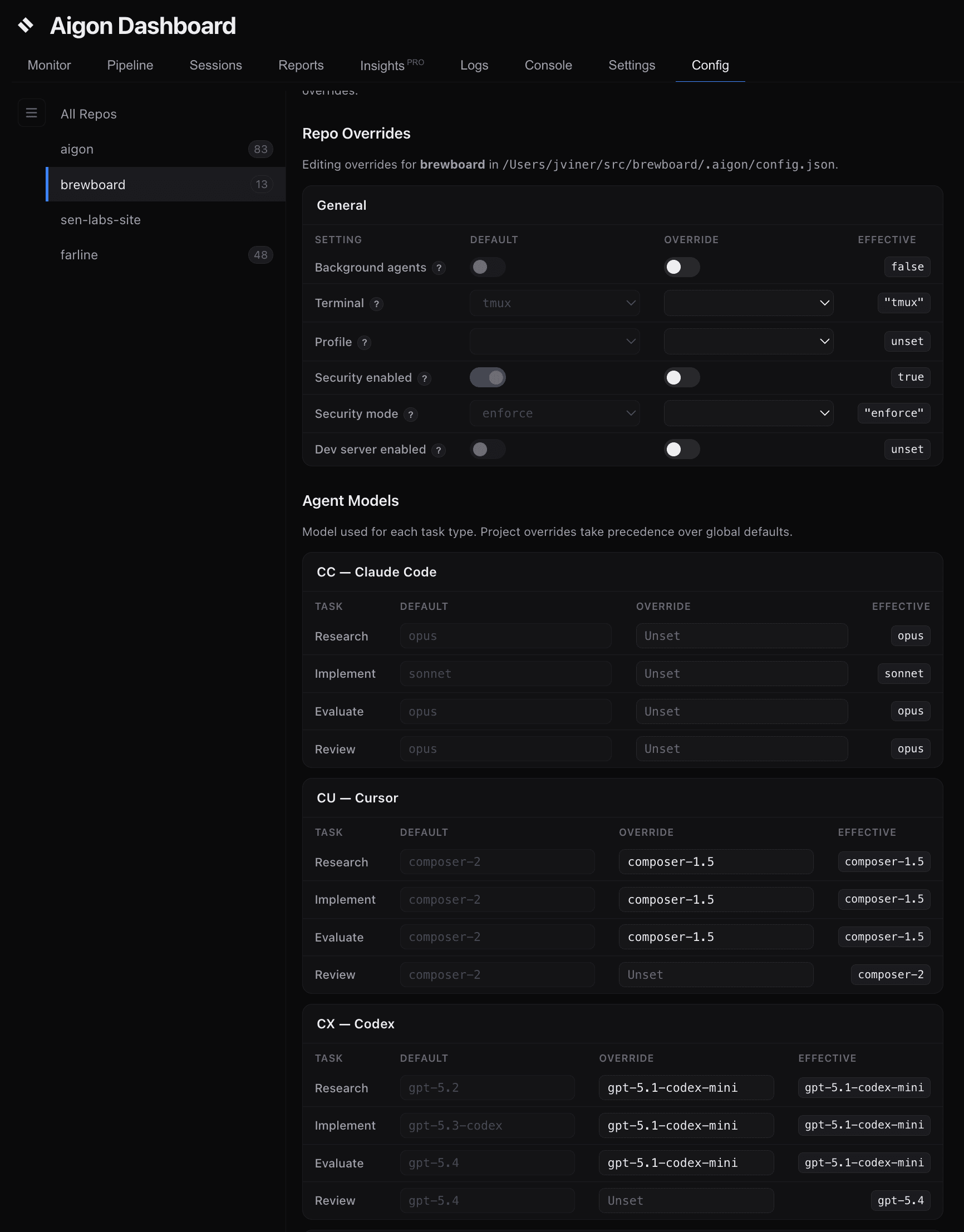
Task: Click Cursor Implement override field
Action: [716, 900]
